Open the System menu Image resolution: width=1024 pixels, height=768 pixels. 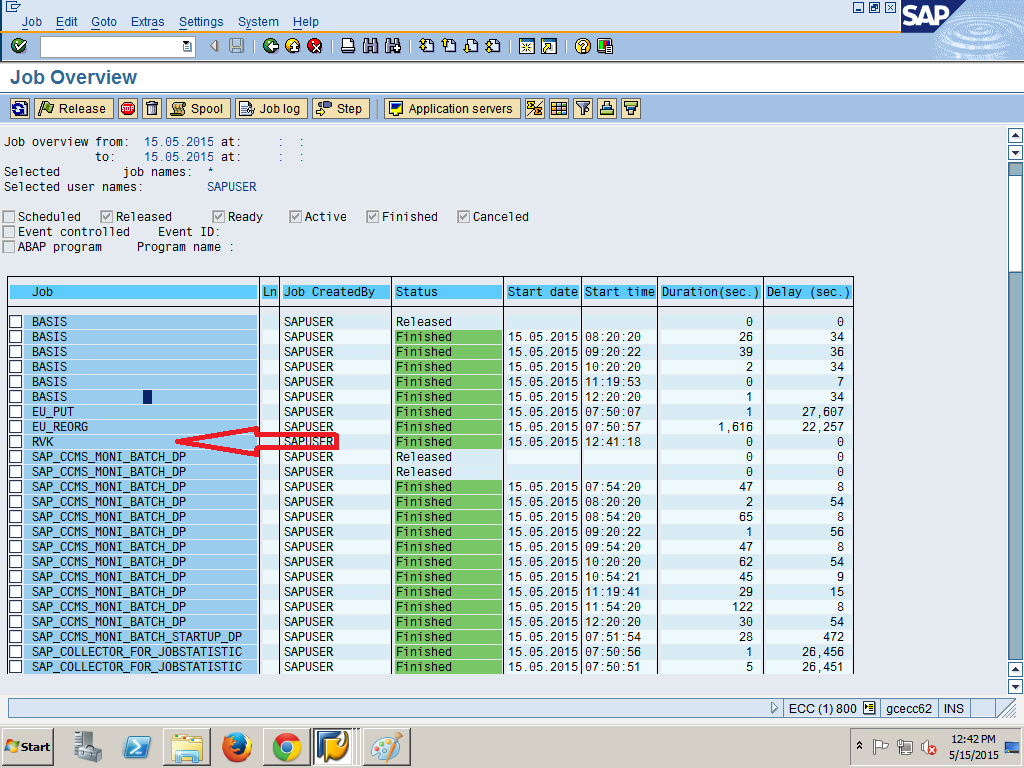pyautogui.click(x=258, y=22)
